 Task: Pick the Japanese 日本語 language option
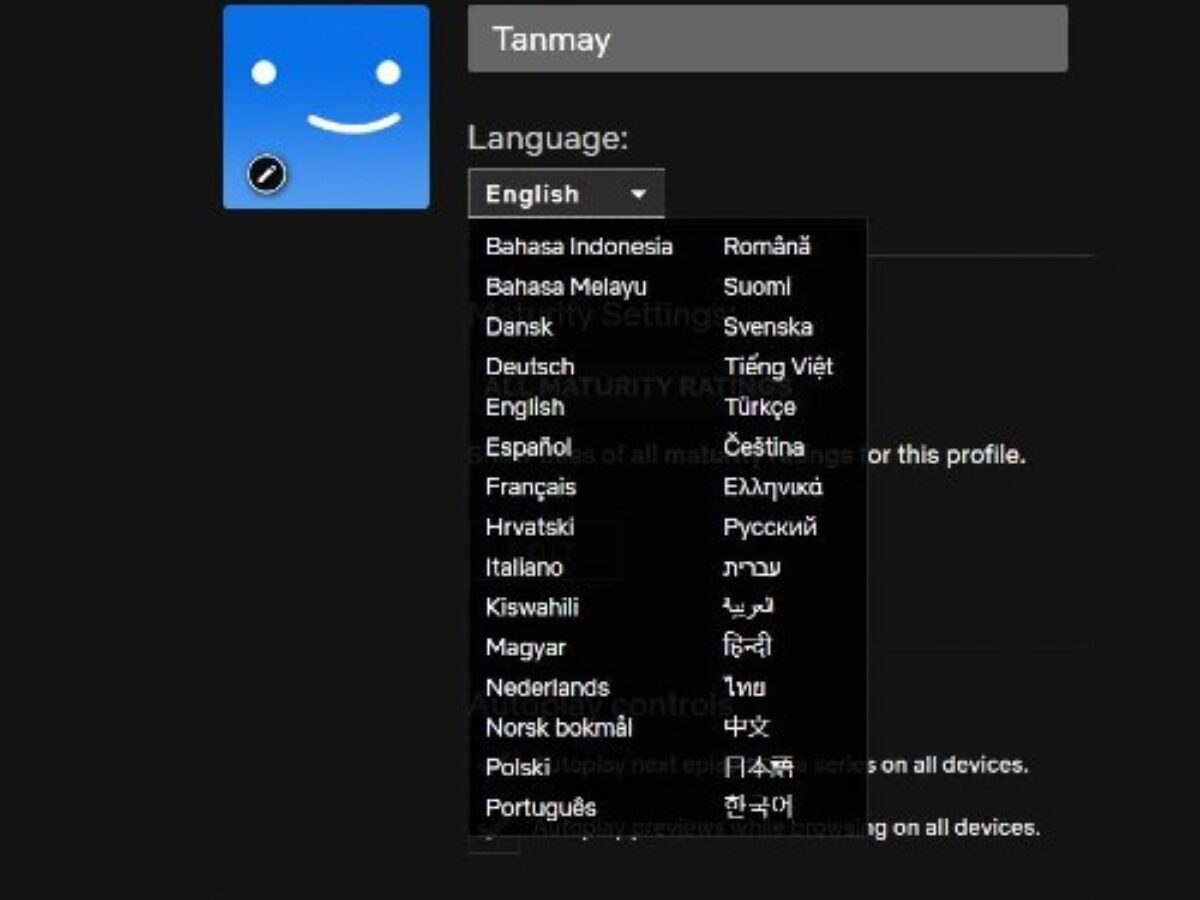(x=758, y=768)
